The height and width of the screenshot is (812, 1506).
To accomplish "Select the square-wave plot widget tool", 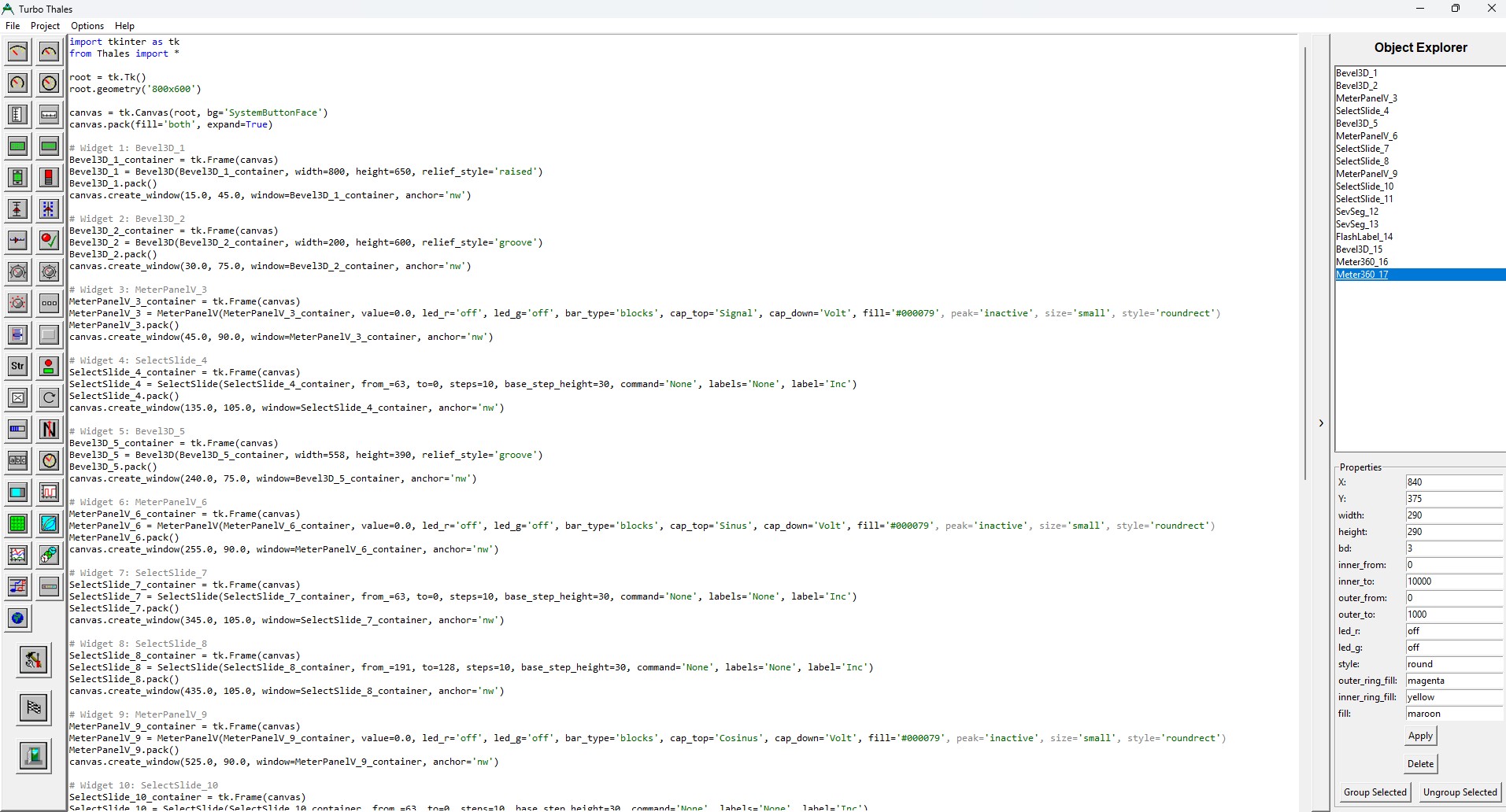I will (x=48, y=492).
